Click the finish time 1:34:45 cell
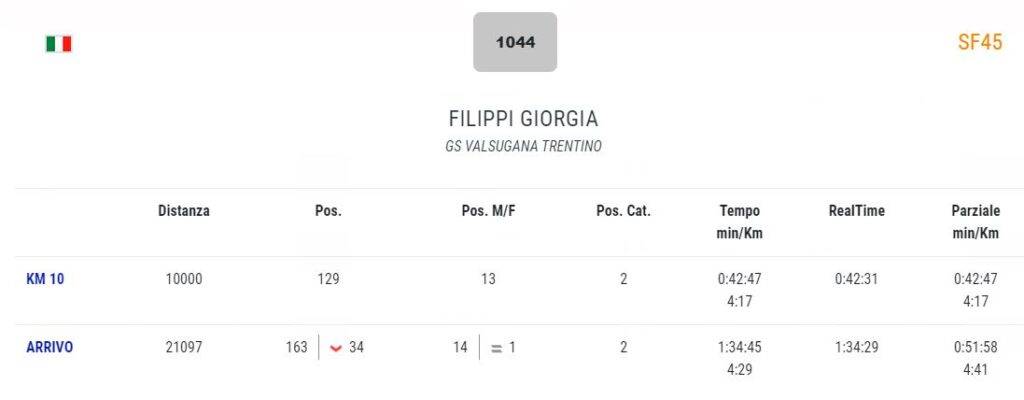This screenshot has width=1024, height=400. tap(739, 347)
